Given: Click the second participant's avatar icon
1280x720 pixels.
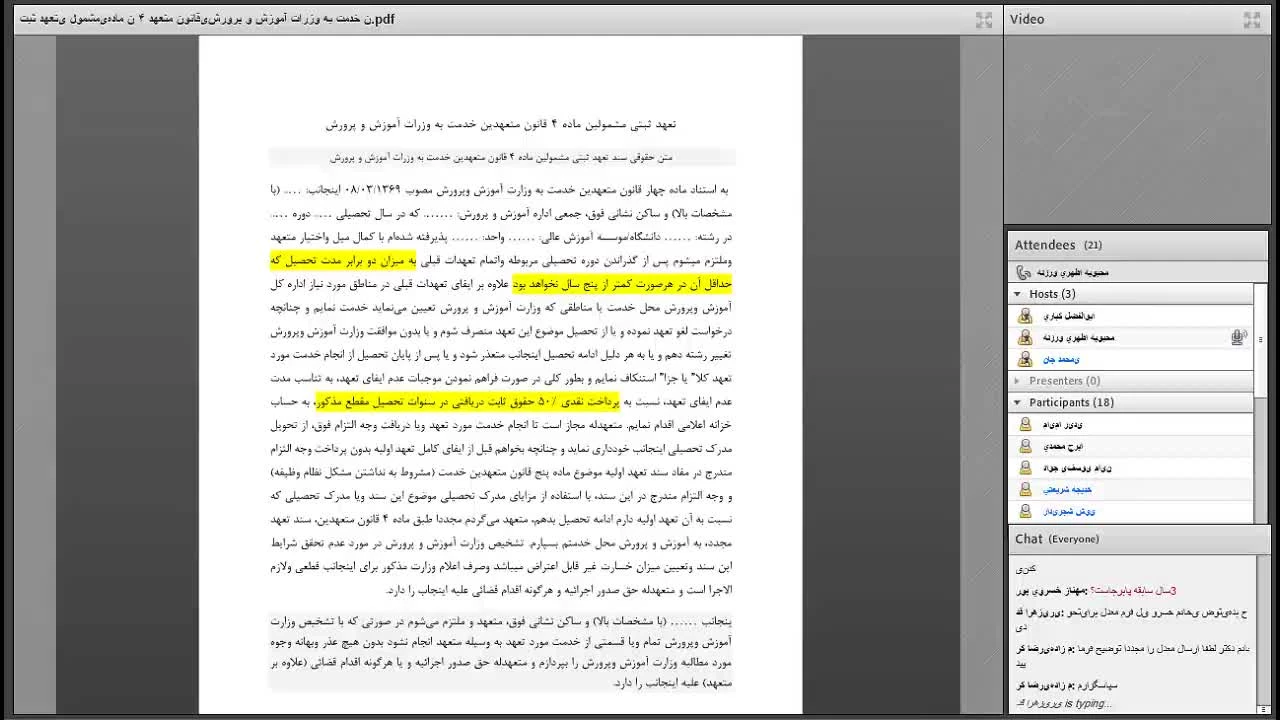Looking at the screenshot, I should (x=1024, y=446).
